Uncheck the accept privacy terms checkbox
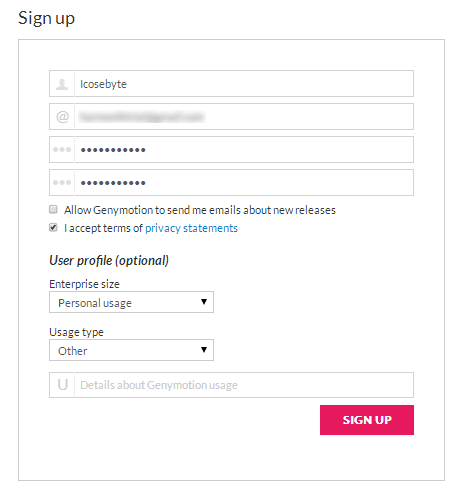This screenshot has height=501, width=466. point(53,227)
